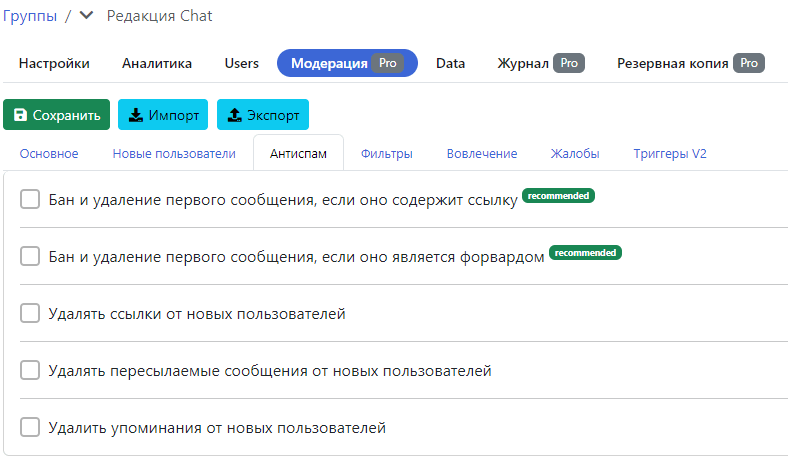
Task: Open the Data tab
Action: click(x=450, y=63)
